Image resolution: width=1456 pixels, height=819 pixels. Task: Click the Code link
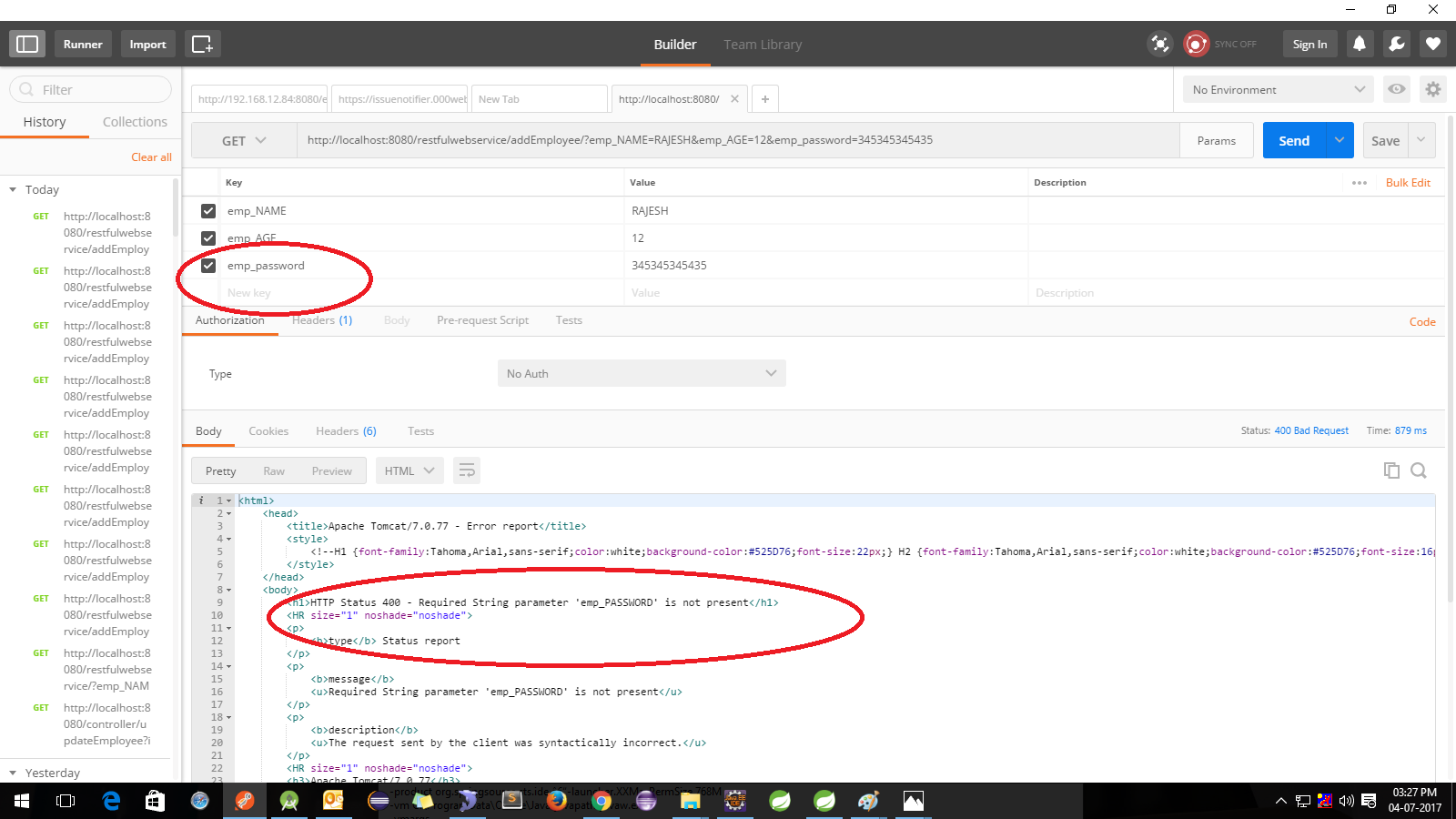pyautogui.click(x=1421, y=321)
